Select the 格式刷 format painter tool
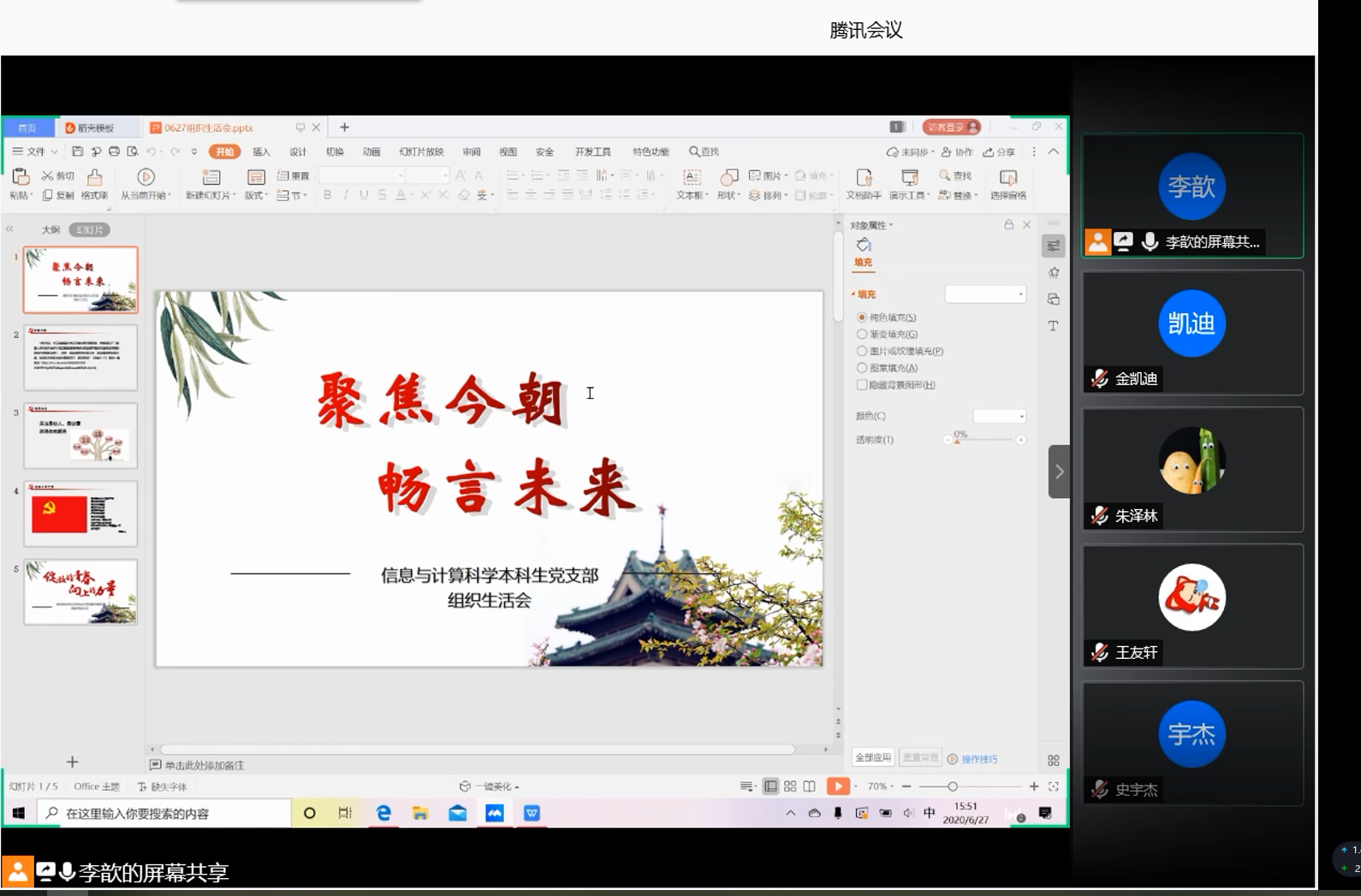Screen dimensions: 1361x896 tap(94, 177)
